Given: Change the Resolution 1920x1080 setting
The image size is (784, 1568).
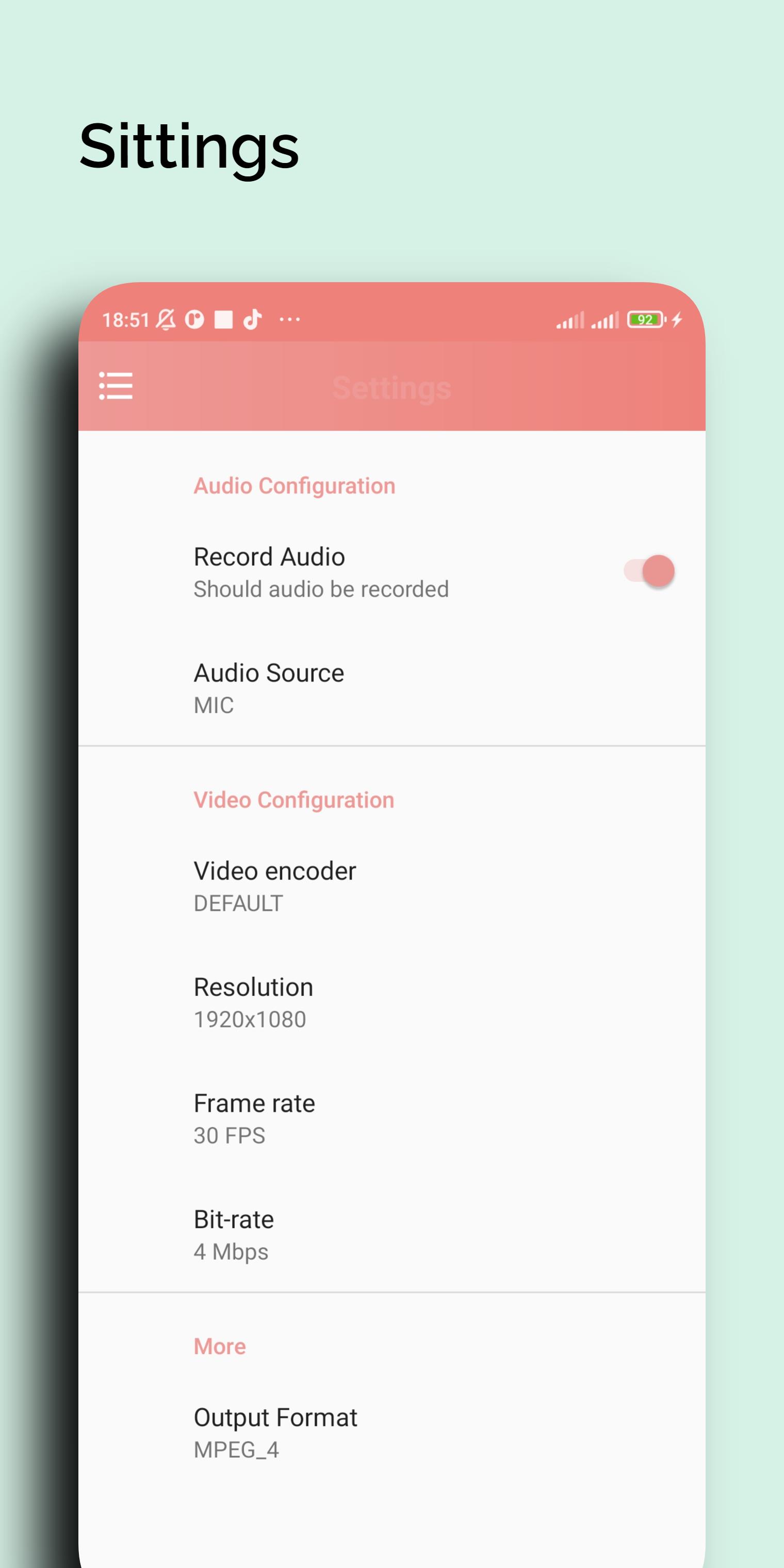Looking at the screenshot, I should point(392,1003).
